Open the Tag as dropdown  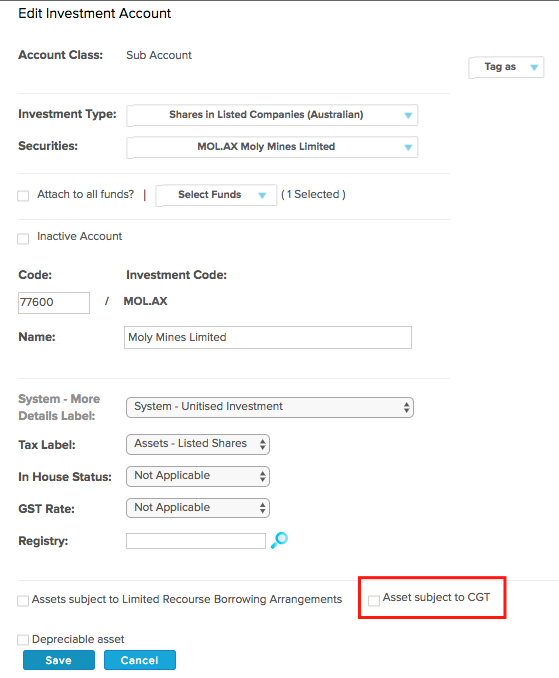pos(506,67)
